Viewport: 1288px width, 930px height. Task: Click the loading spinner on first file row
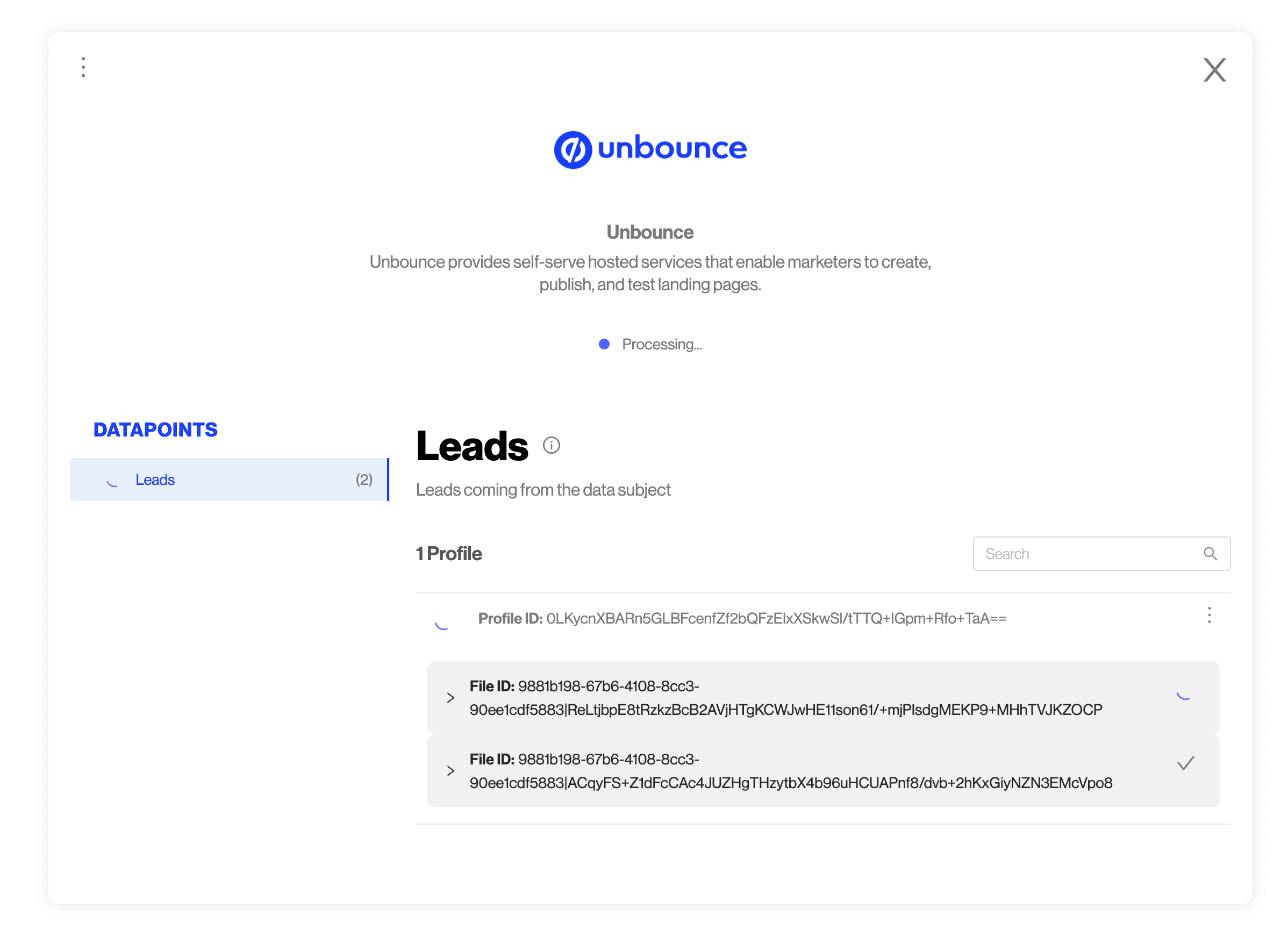(1183, 696)
